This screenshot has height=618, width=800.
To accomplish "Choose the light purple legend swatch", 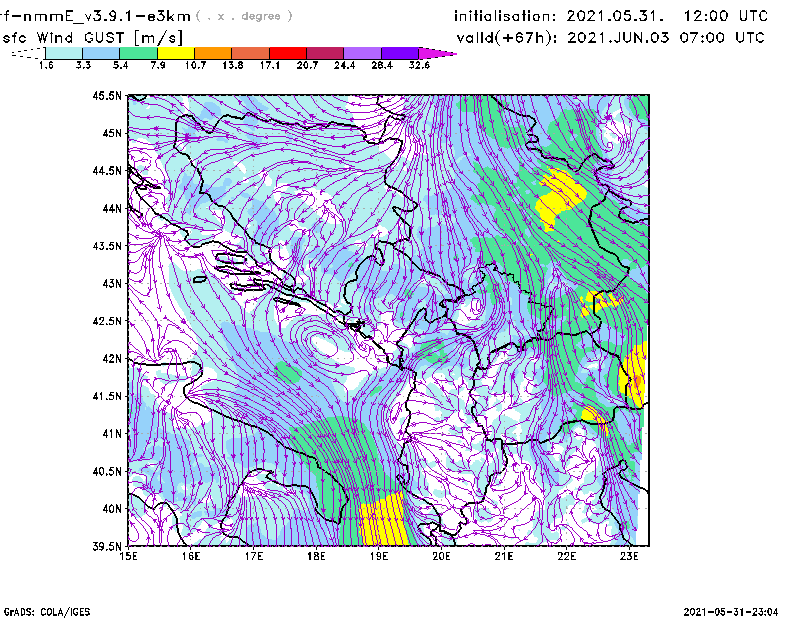I will (363, 53).
